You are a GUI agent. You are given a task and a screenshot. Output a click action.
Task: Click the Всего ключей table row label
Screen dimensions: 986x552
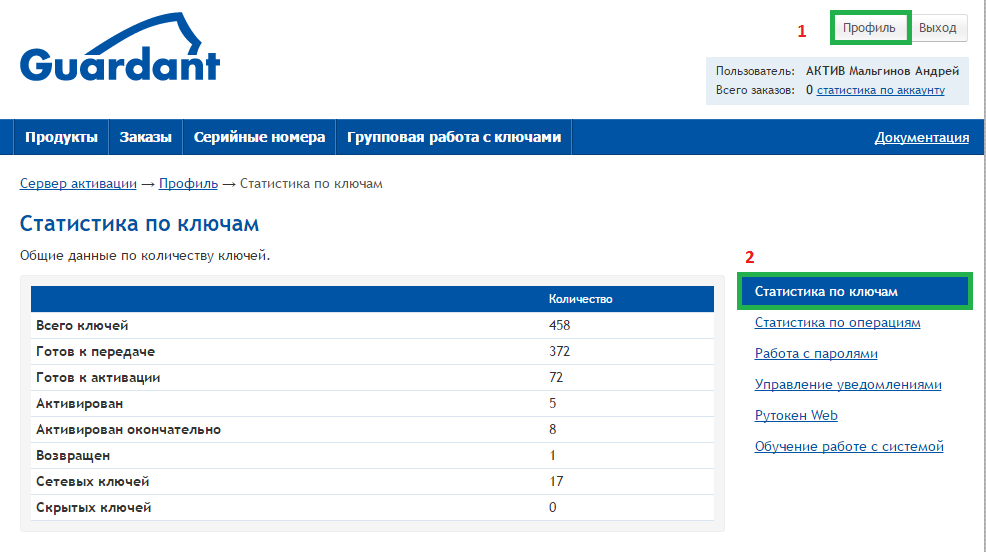[82, 326]
